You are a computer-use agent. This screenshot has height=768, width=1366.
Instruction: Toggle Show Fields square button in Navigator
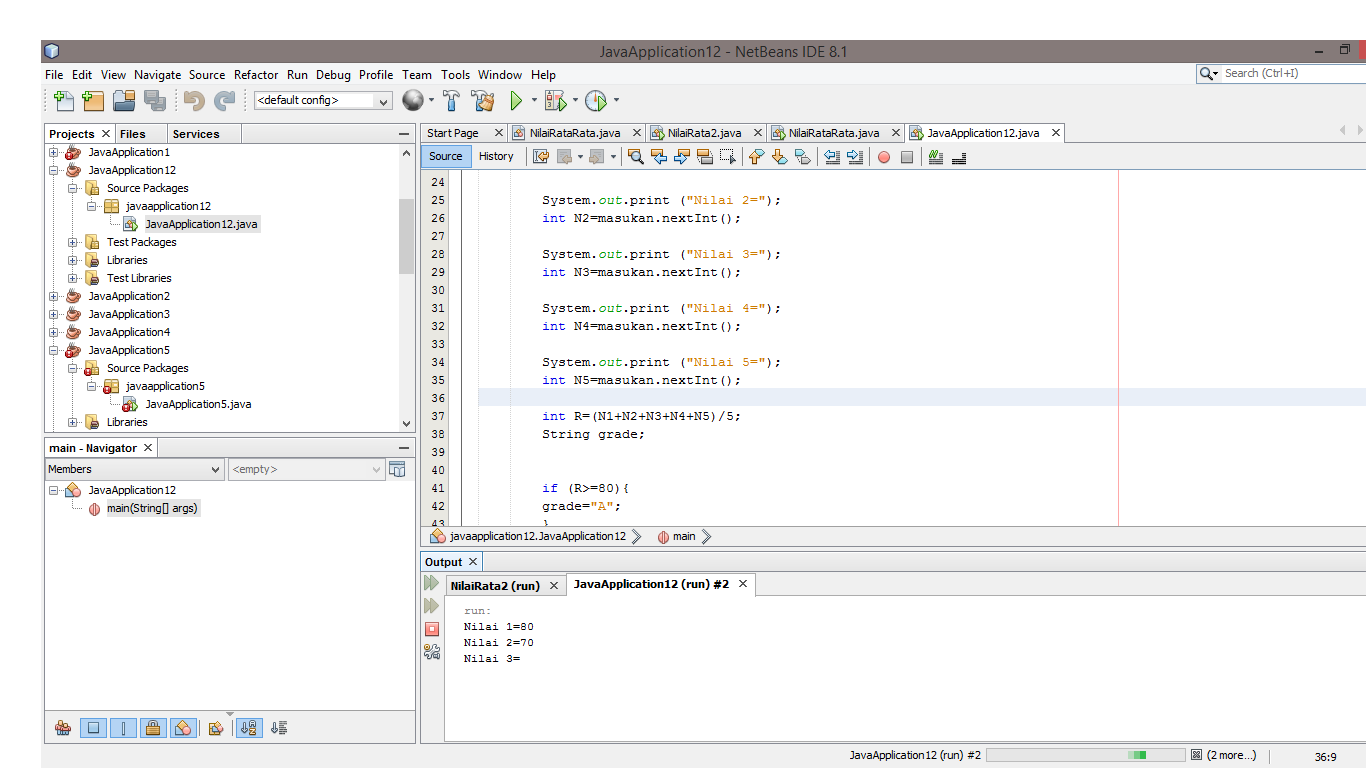[x=93, y=728]
